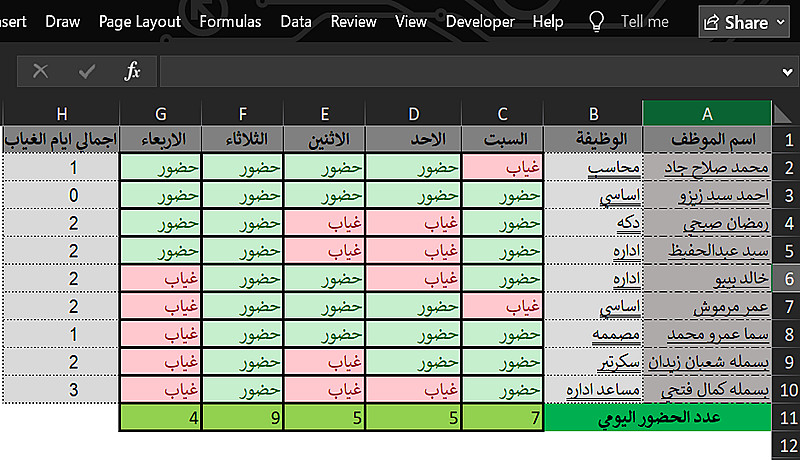Select row 1 header
Viewport: 800px width, 460px height.
pyautogui.click(x=786, y=140)
